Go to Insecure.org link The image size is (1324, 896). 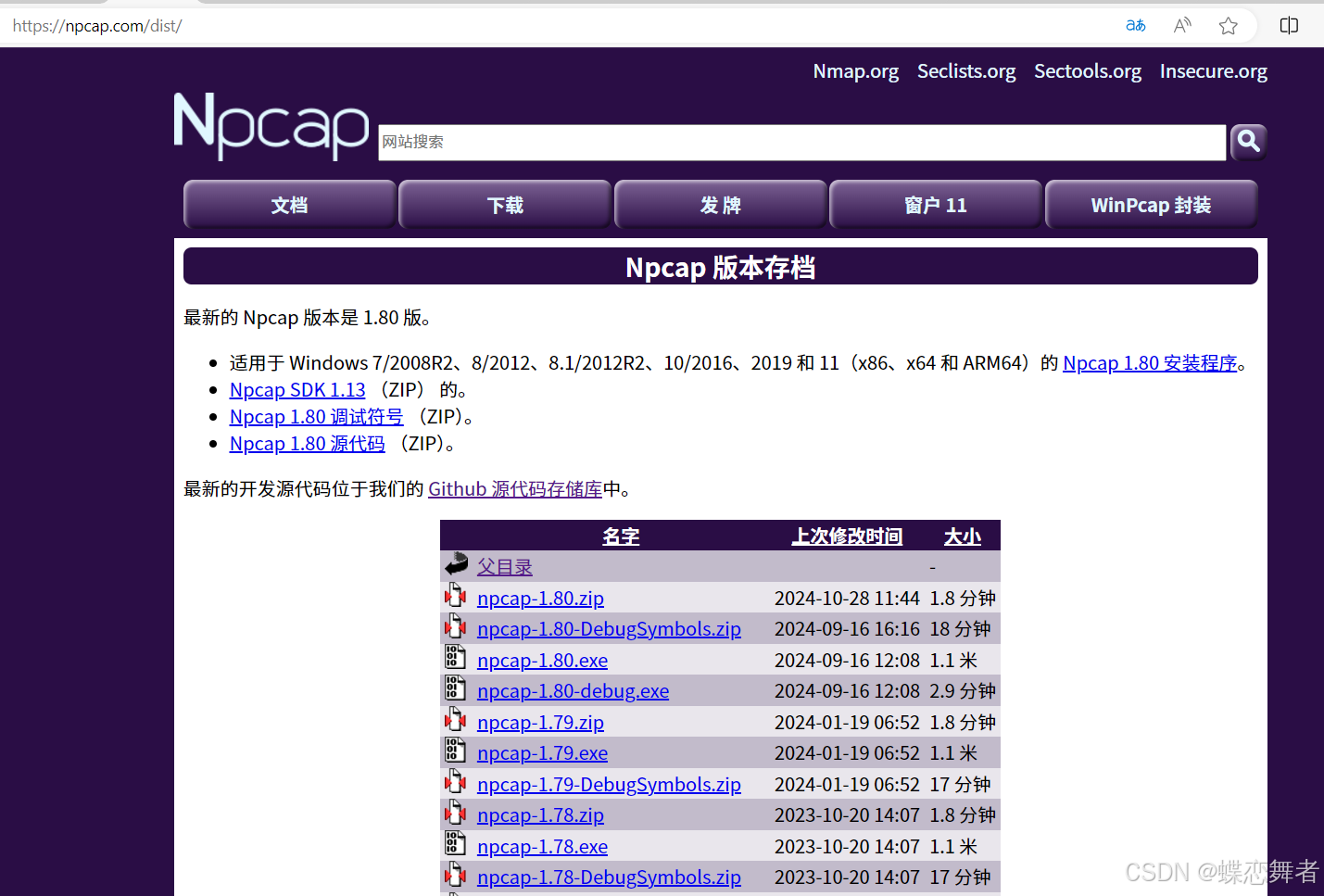click(1214, 71)
